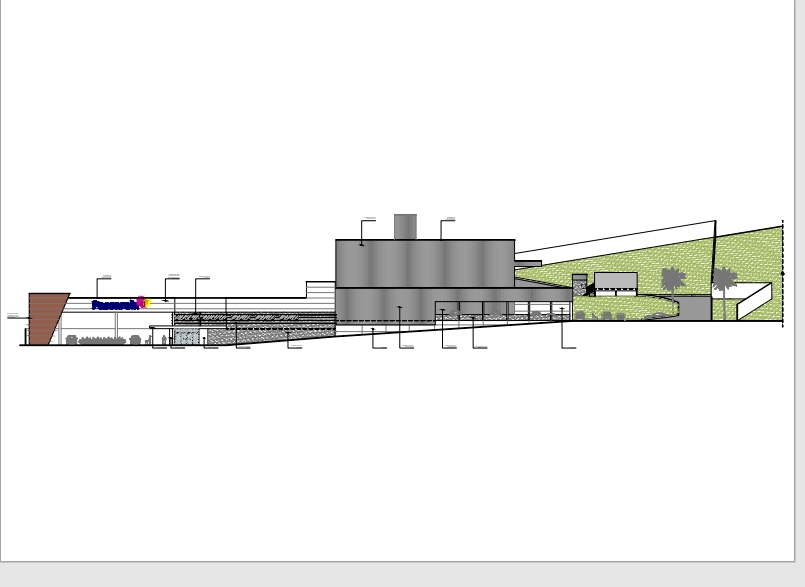This screenshot has width=805, height=587.
Task: Click the blue store name sign
Action: pos(113,305)
